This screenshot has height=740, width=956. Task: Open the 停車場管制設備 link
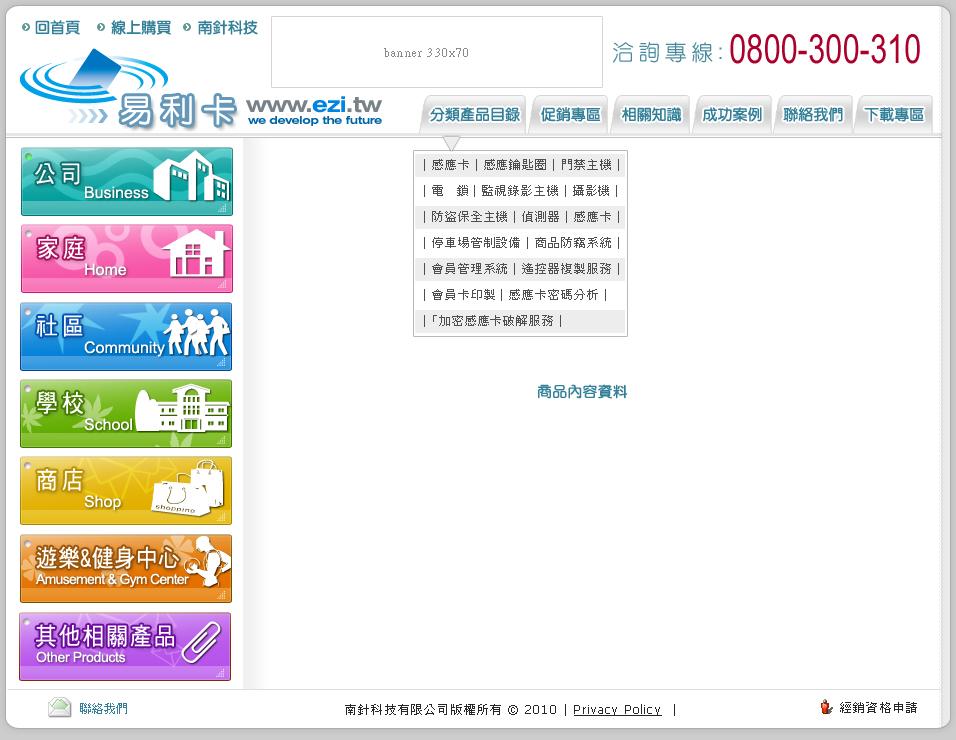[476, 243]
